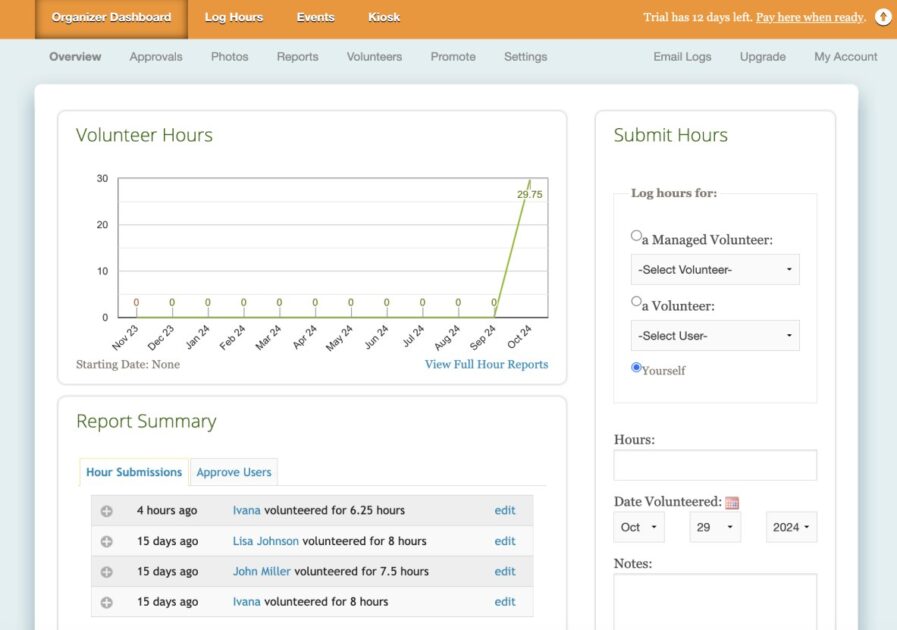897x630 pixels.
Task: Choose the 'Yourself' logging option
Action: 636,368
